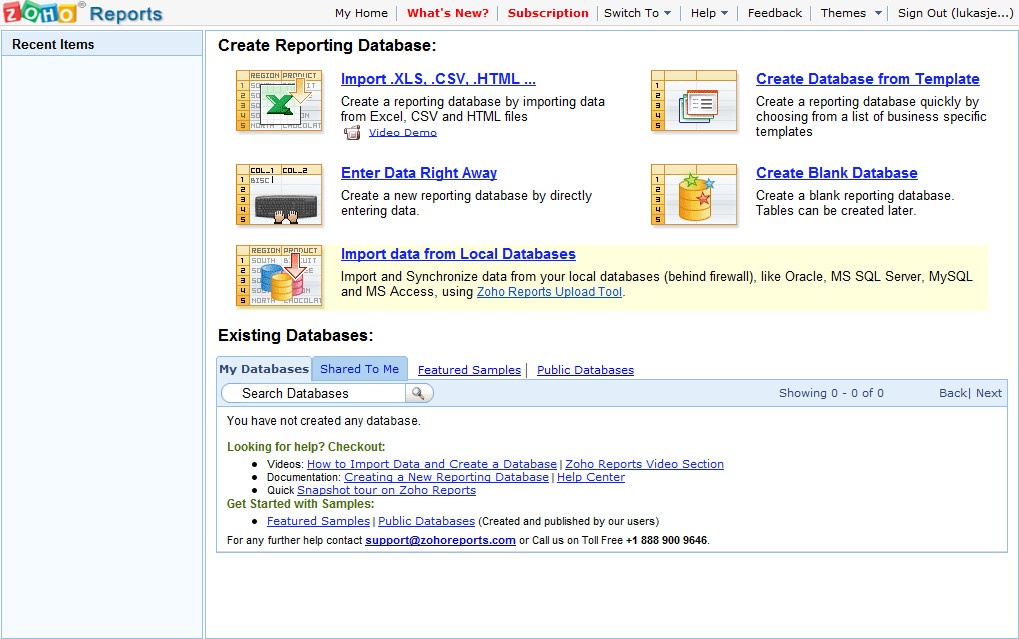
Task: Open Creating a New Reporting Database doc
Action: (x=446, y=477)
